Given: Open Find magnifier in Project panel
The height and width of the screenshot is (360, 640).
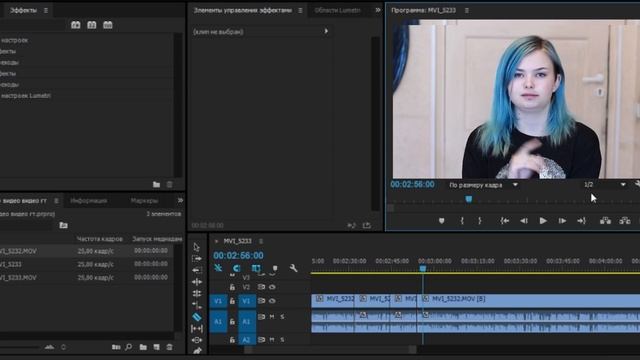Looking at the screenshot, I should point(129,347).
